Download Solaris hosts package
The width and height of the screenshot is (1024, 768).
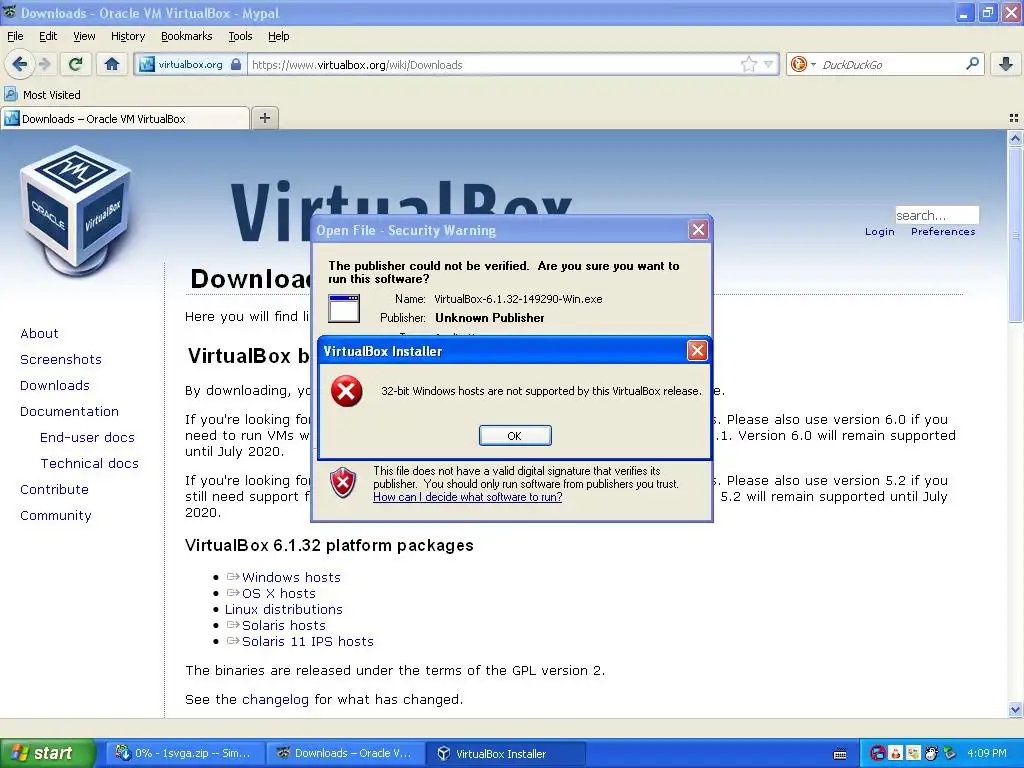coord(283,625)
